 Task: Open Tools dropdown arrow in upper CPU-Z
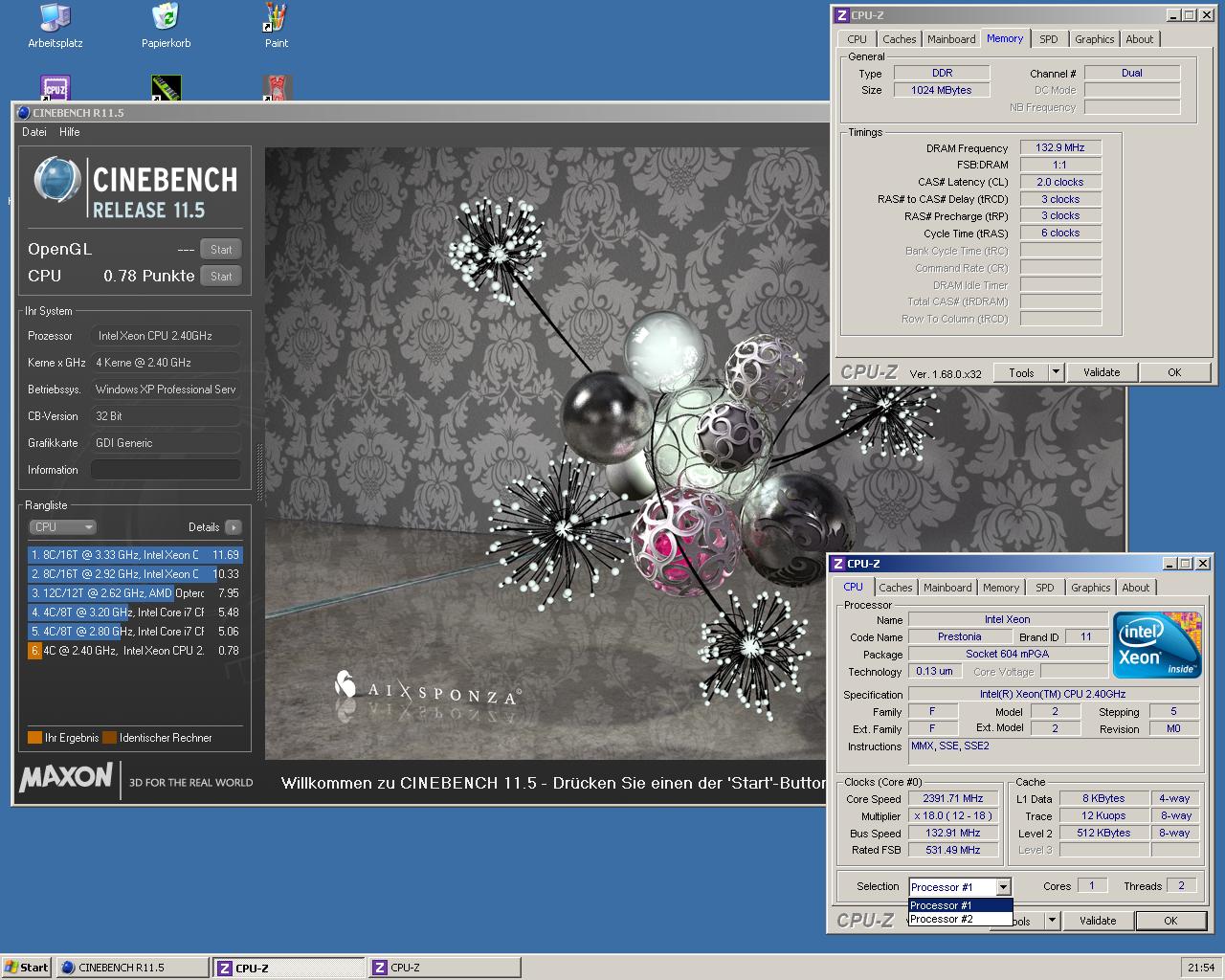click(1056, 372)
